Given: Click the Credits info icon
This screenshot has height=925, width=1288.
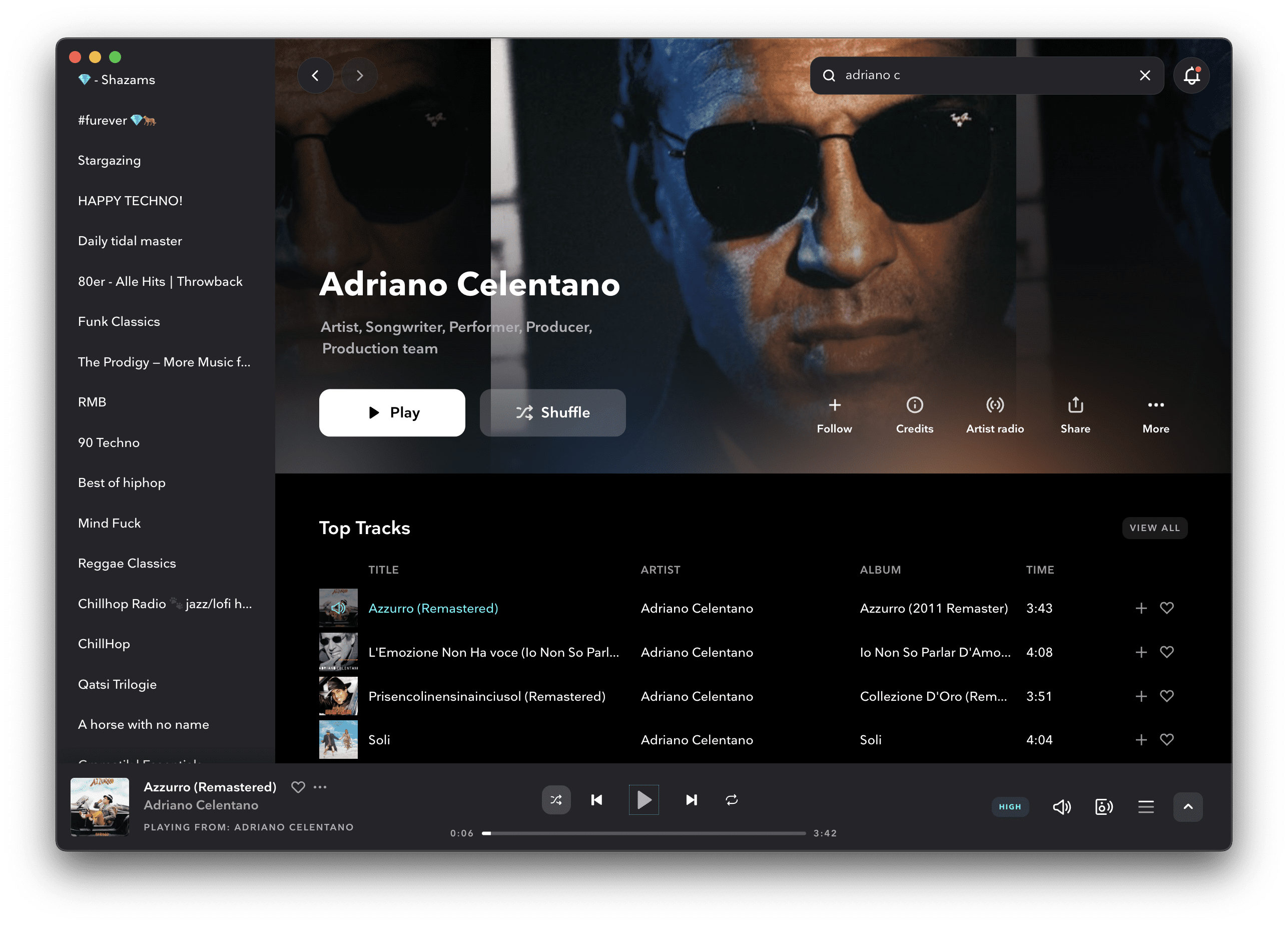Looking at the screenshot, I should 914,405.
